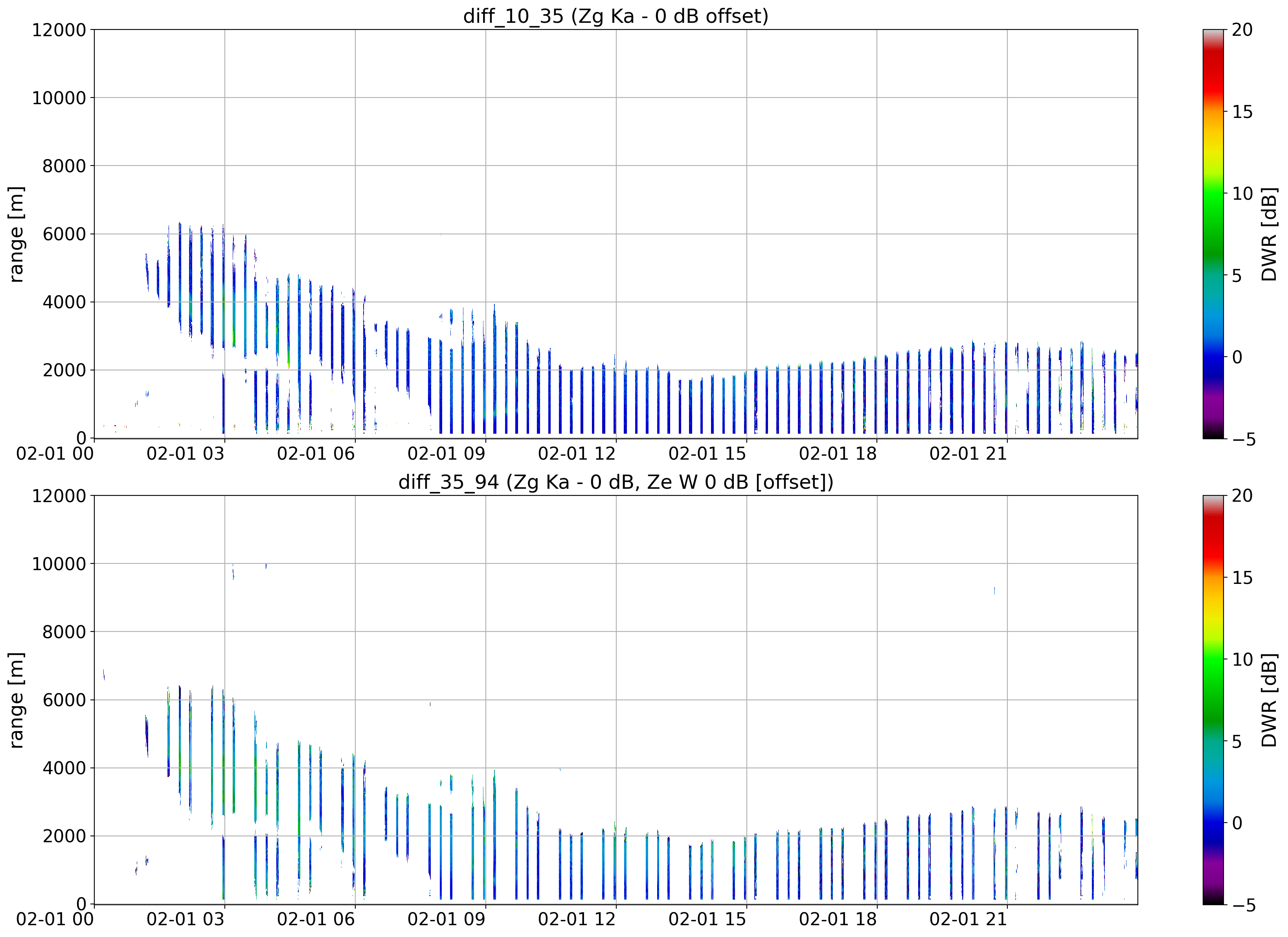Click the 15 tick on the diff_35_94 colorbar
Screen dimensions: 1288x937
pos(1242,578)
